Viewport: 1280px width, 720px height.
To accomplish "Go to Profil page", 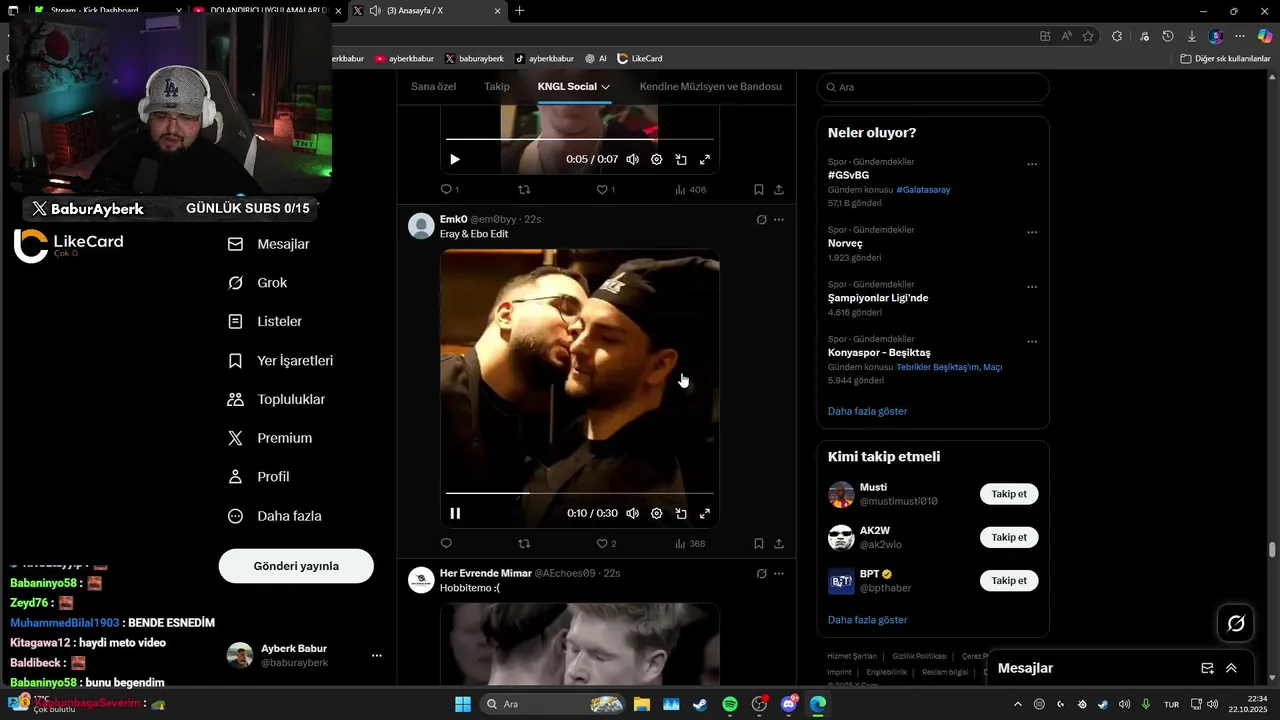I will [258, 477].
